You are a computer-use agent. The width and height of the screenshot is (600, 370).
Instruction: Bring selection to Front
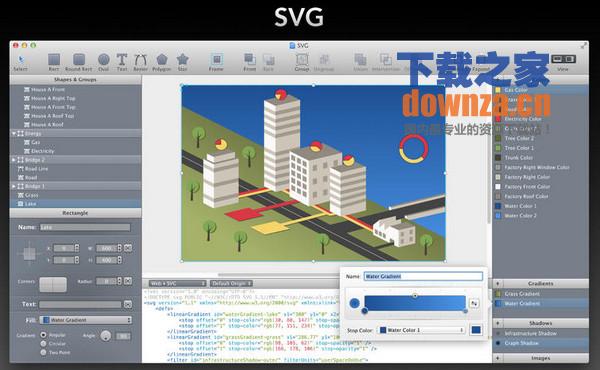249,62
